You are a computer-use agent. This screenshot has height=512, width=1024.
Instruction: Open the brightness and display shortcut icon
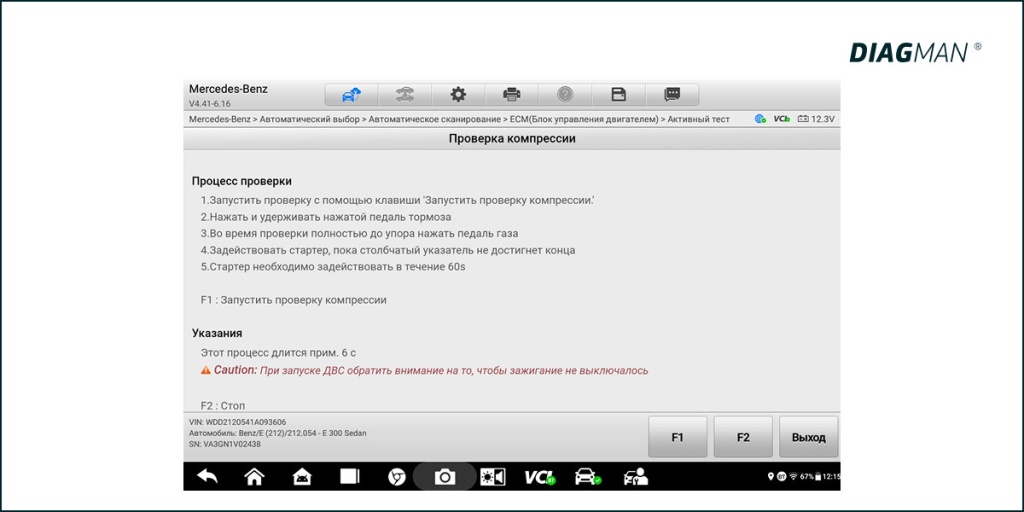click(493, 477)
